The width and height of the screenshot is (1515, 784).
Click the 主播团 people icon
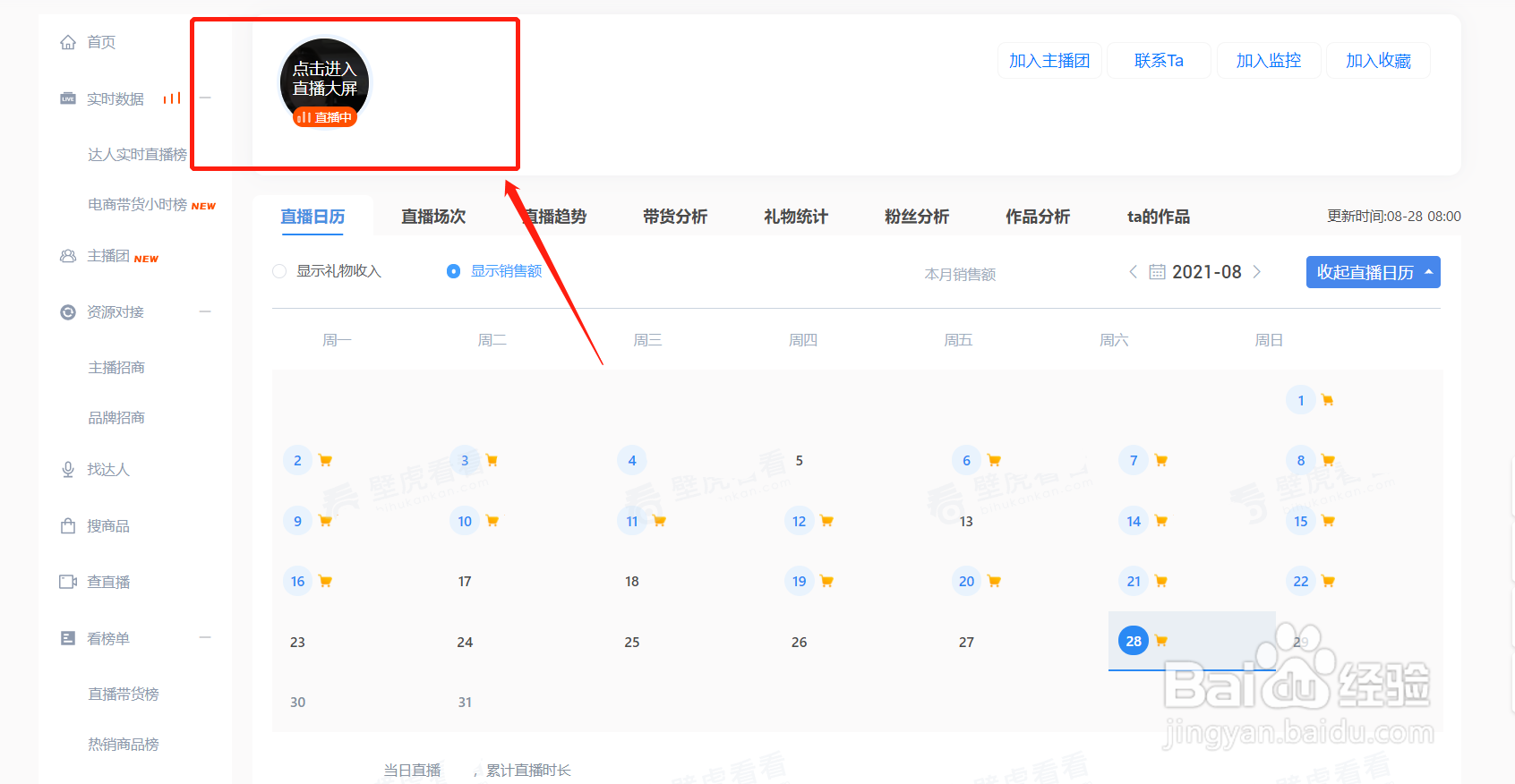(68, 256)
